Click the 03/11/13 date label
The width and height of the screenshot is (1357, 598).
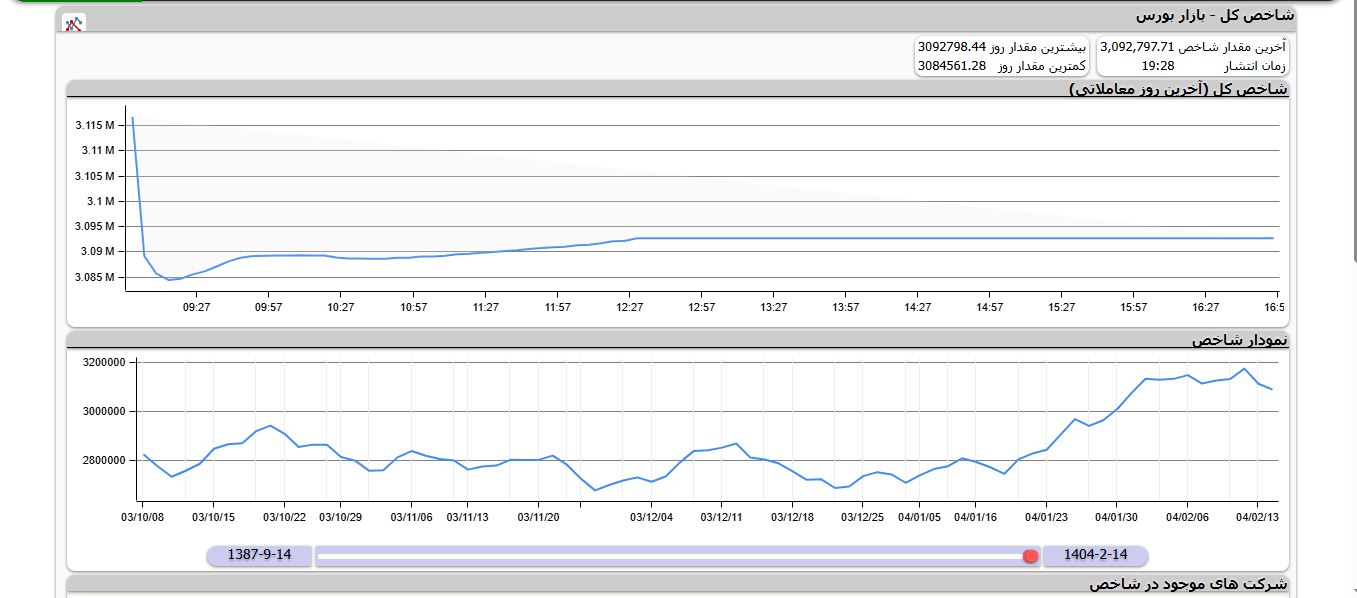pyautogui.click(x=468, y=517)
